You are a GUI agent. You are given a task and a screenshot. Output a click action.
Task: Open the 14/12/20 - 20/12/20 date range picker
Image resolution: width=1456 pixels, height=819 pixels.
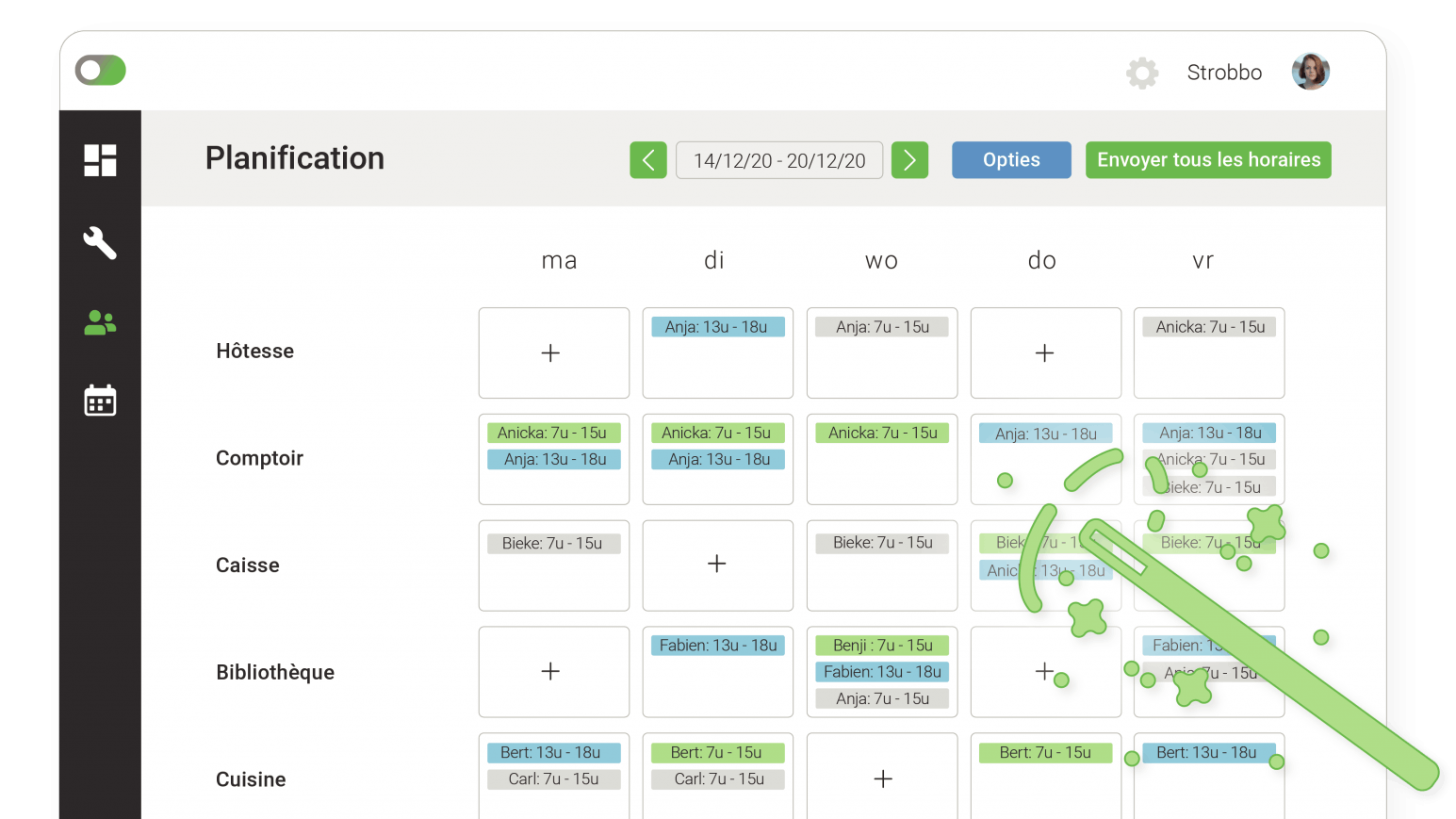(779, 160)
